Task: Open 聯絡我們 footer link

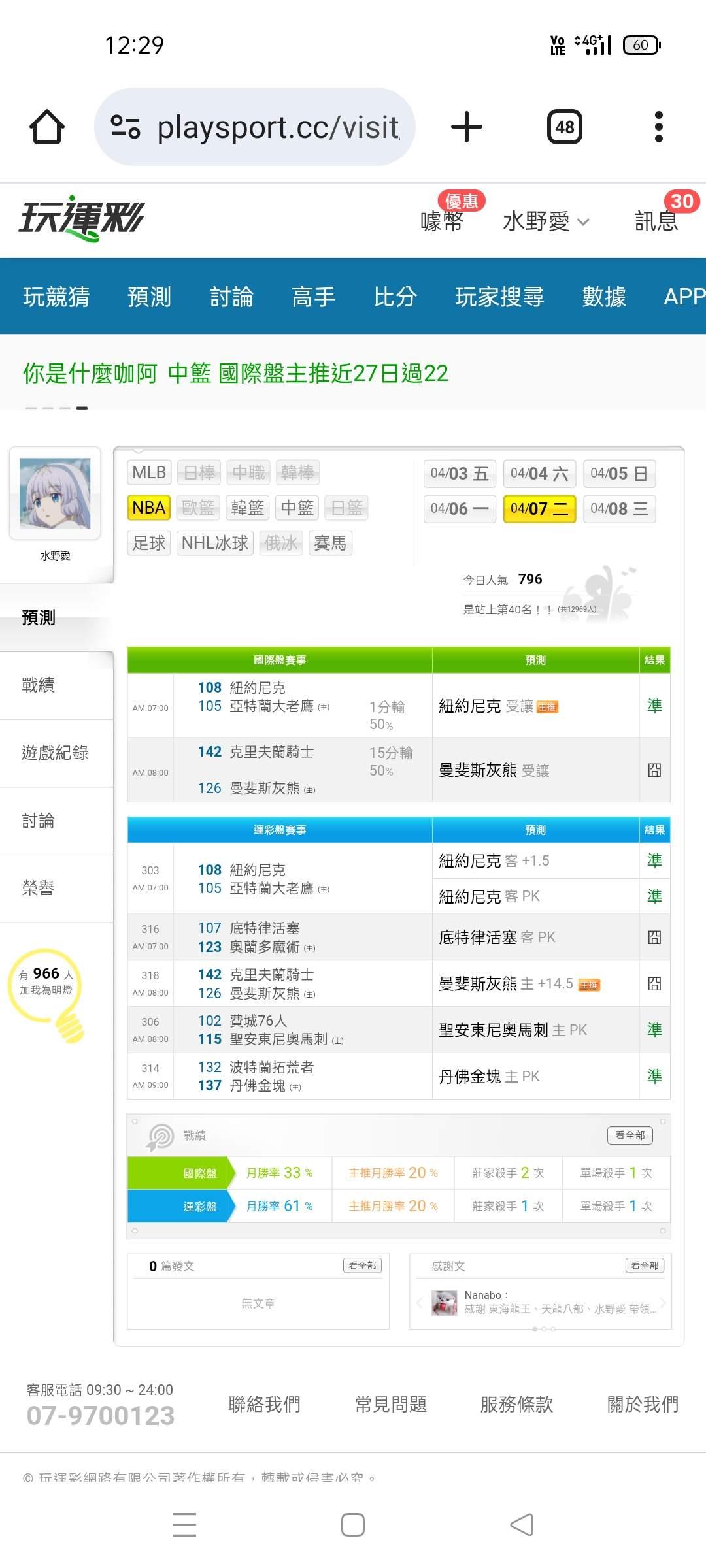Action: (x=264, y=1404)
